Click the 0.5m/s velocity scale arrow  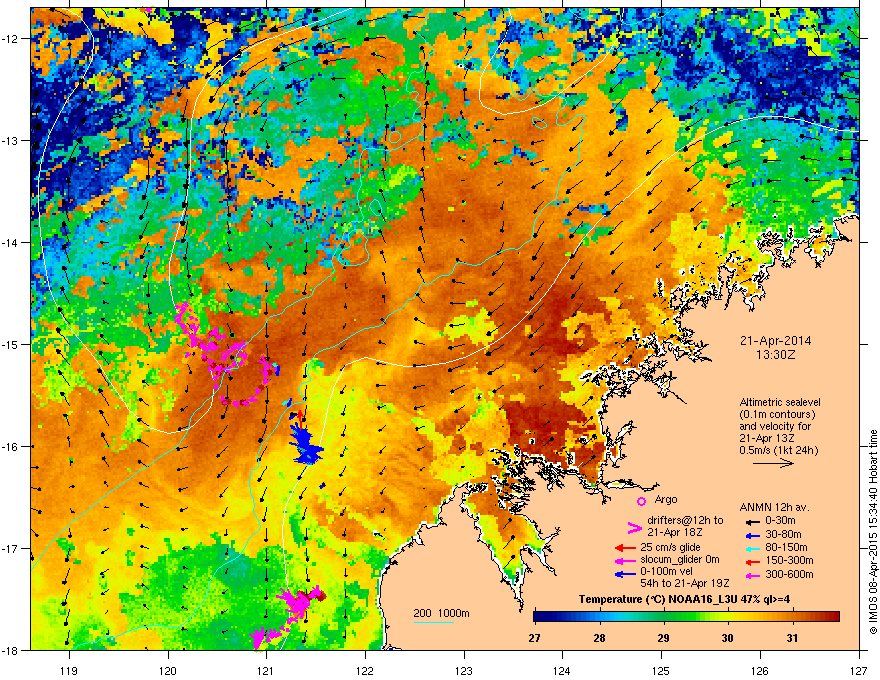[x=773, y=463]
